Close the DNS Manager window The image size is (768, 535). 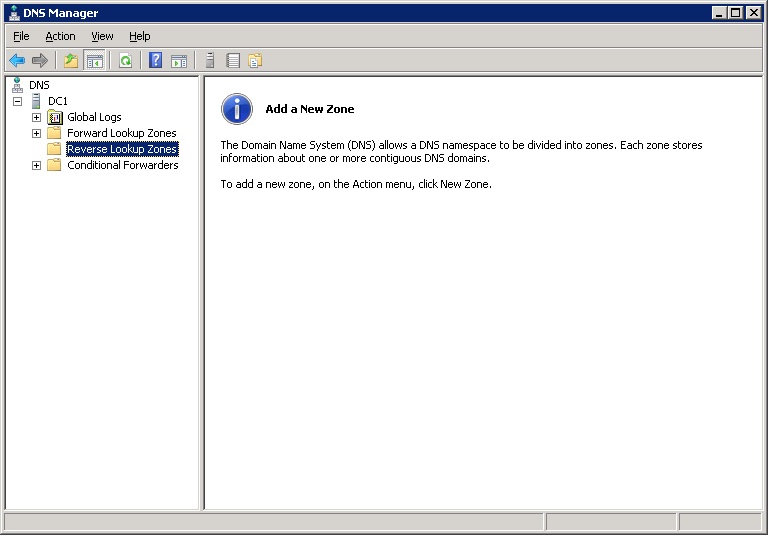point(753,13)
